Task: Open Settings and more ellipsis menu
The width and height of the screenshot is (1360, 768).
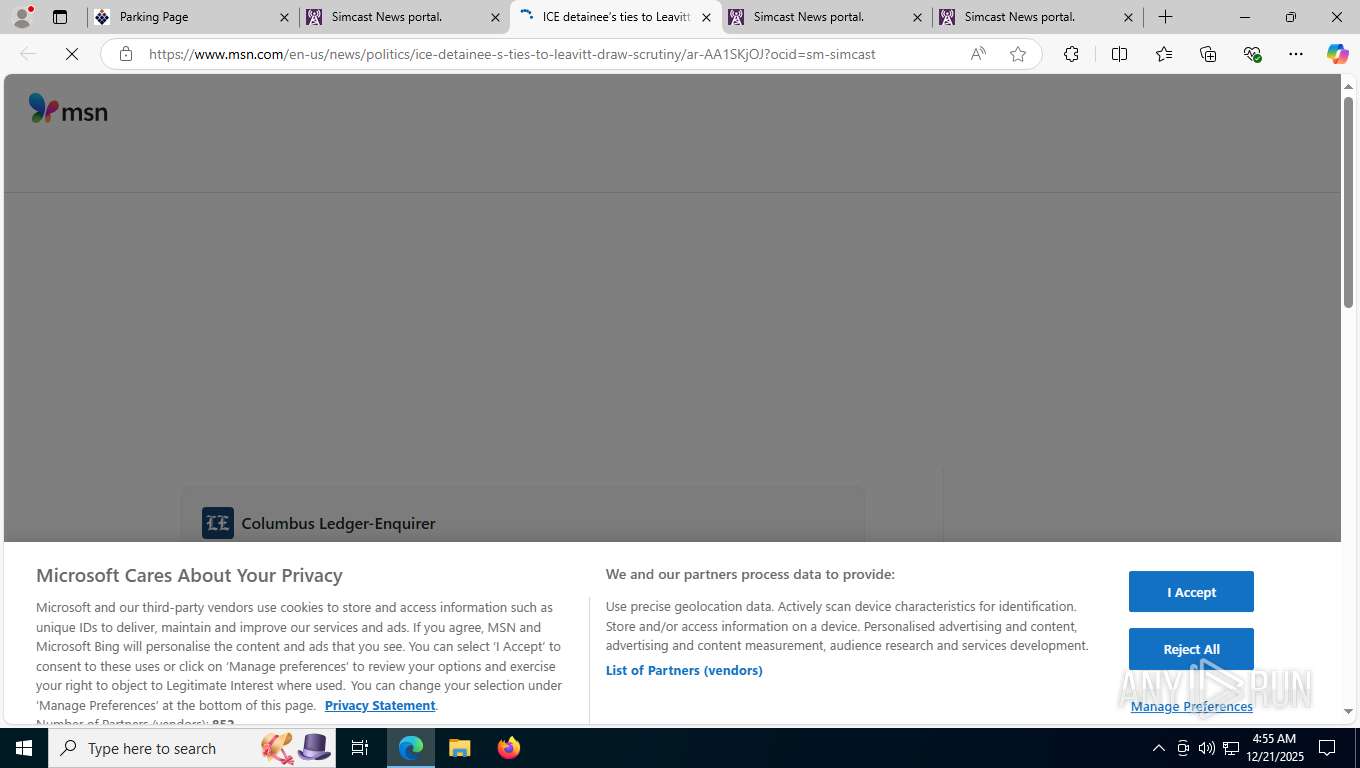Action: click(x=1296, y=54)
